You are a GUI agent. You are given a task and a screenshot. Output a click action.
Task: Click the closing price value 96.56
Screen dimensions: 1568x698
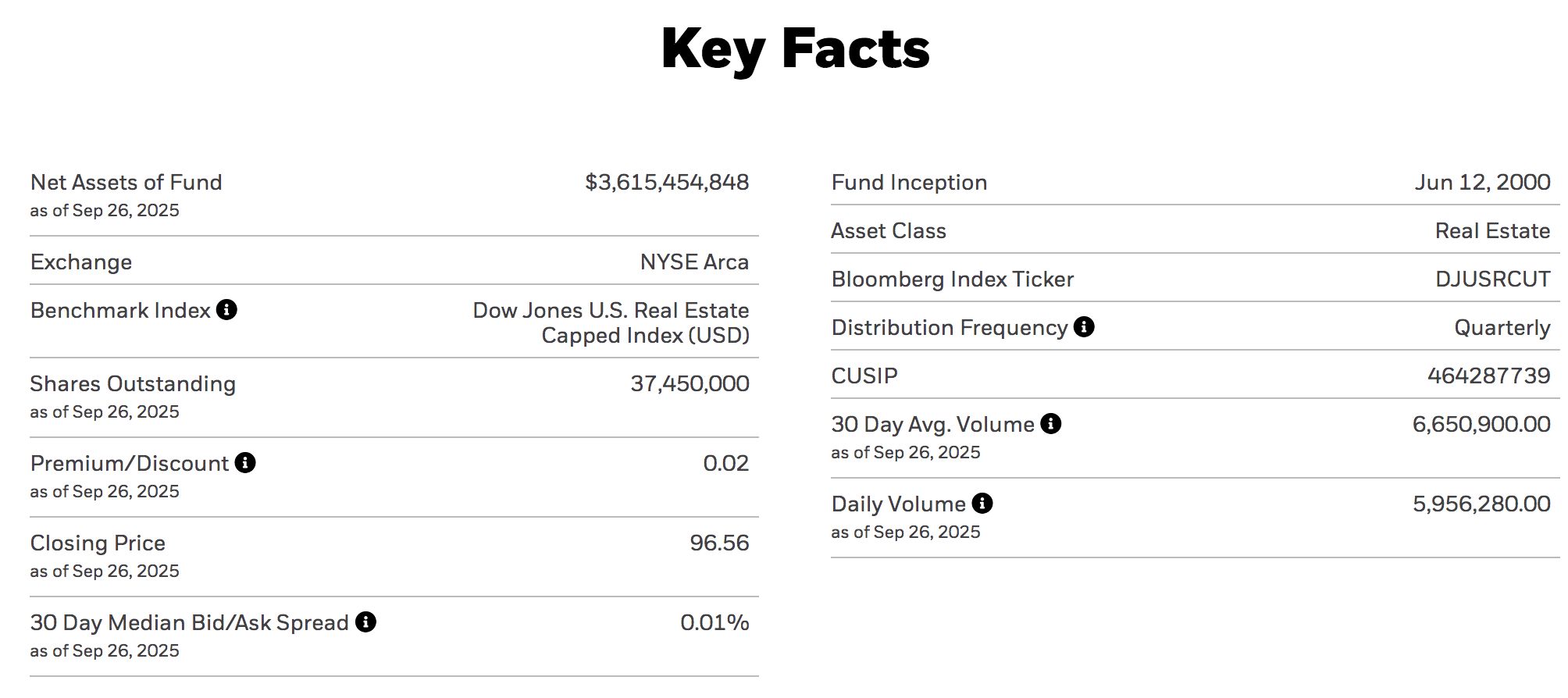point(719,543)
